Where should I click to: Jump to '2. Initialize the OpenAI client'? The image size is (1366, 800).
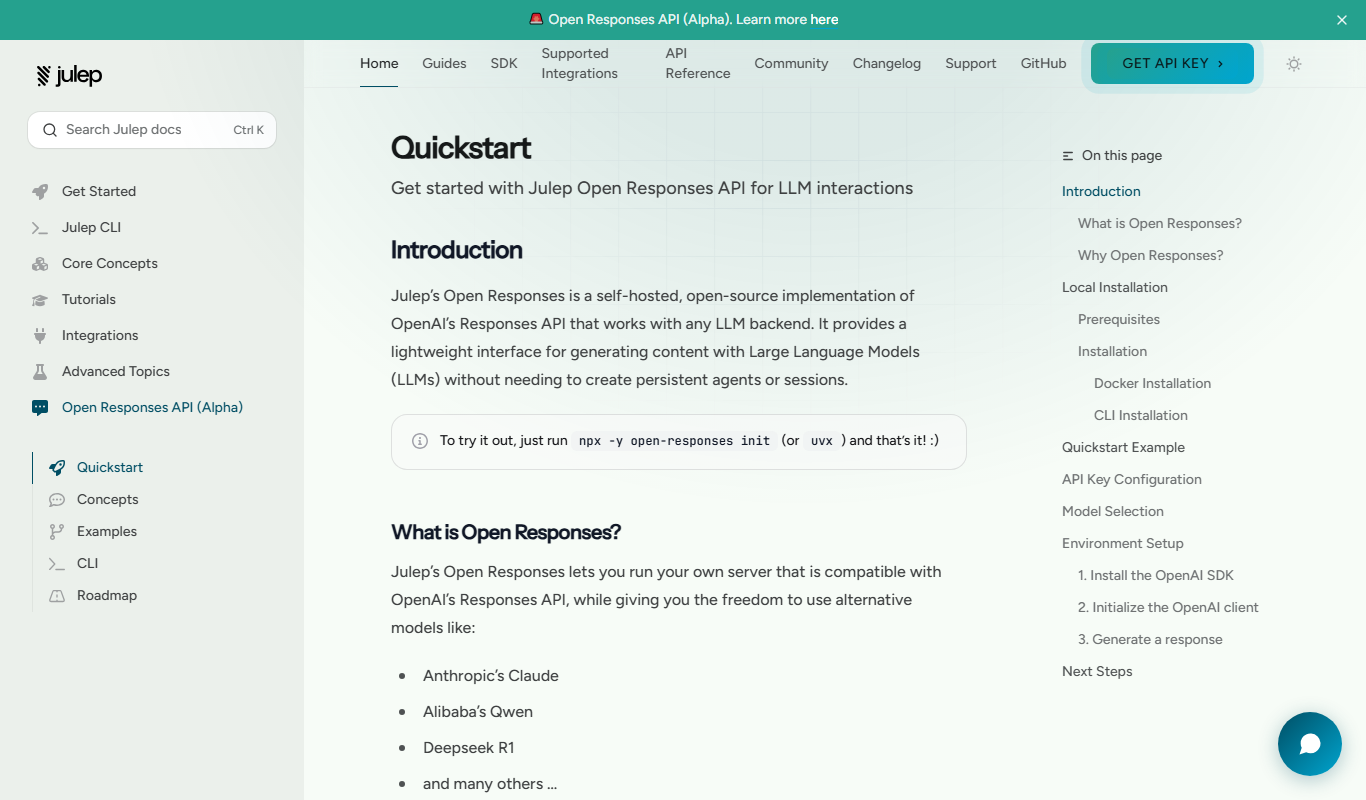(1168, 607)
